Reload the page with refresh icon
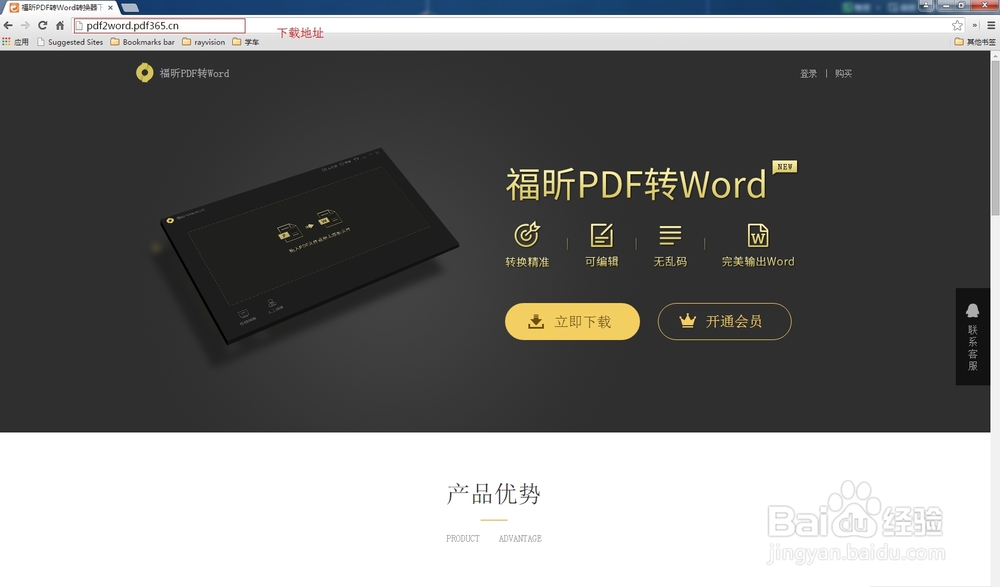 [x=42, y=26]
